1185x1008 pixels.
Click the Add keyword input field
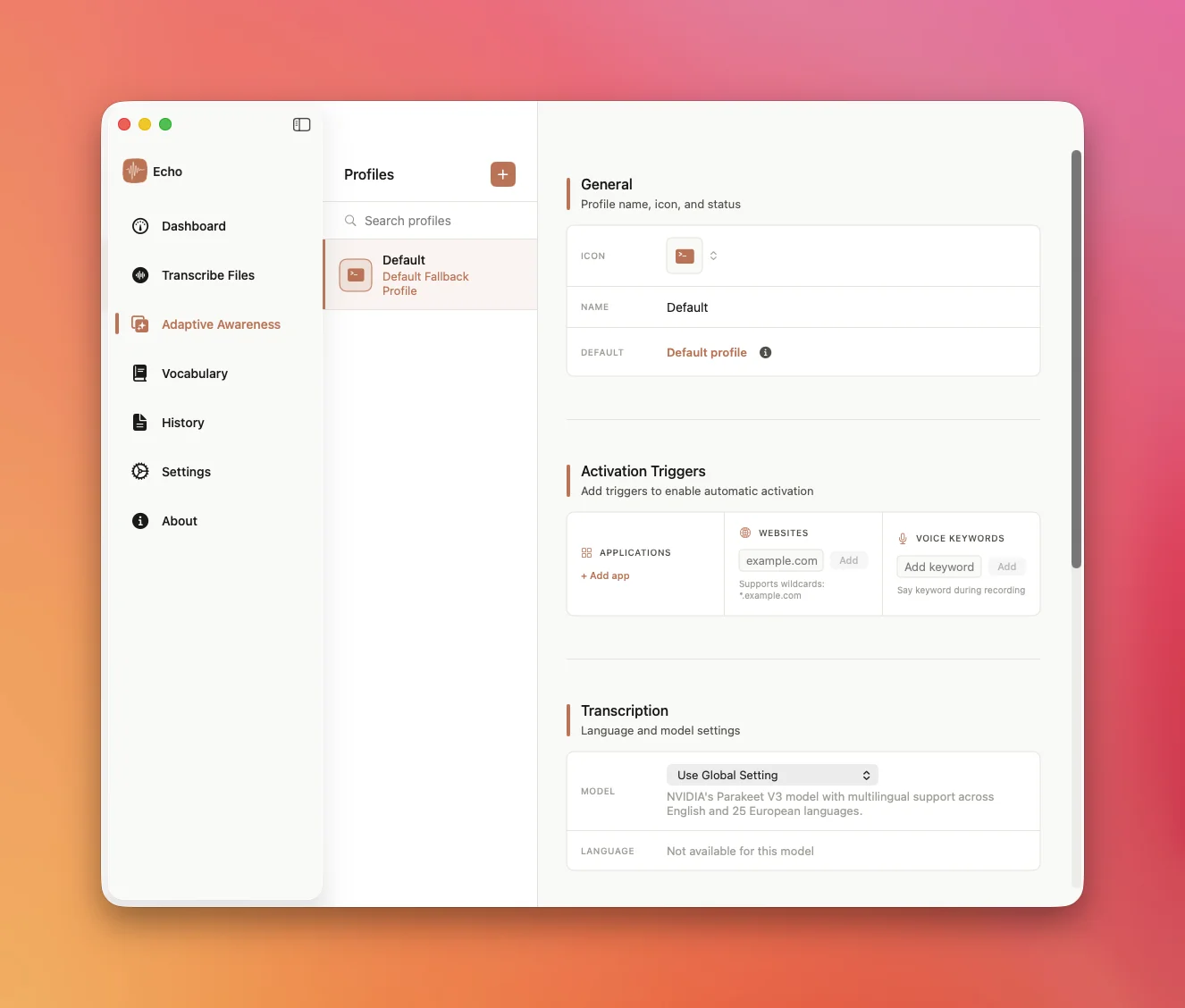coord(939,567)
